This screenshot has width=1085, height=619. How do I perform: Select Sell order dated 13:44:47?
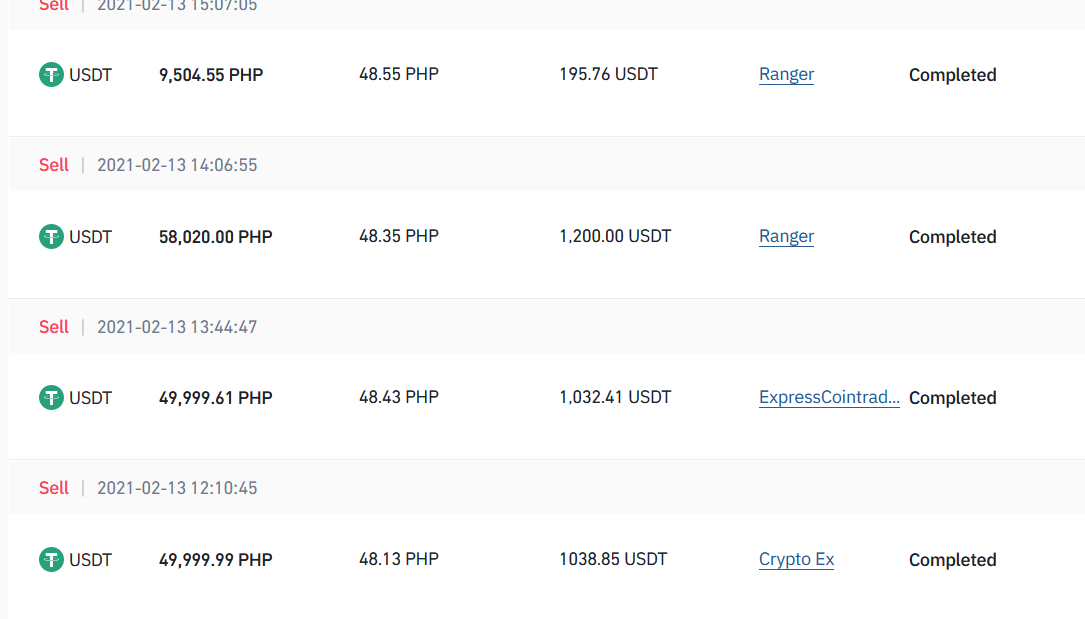tap(54, 326)
